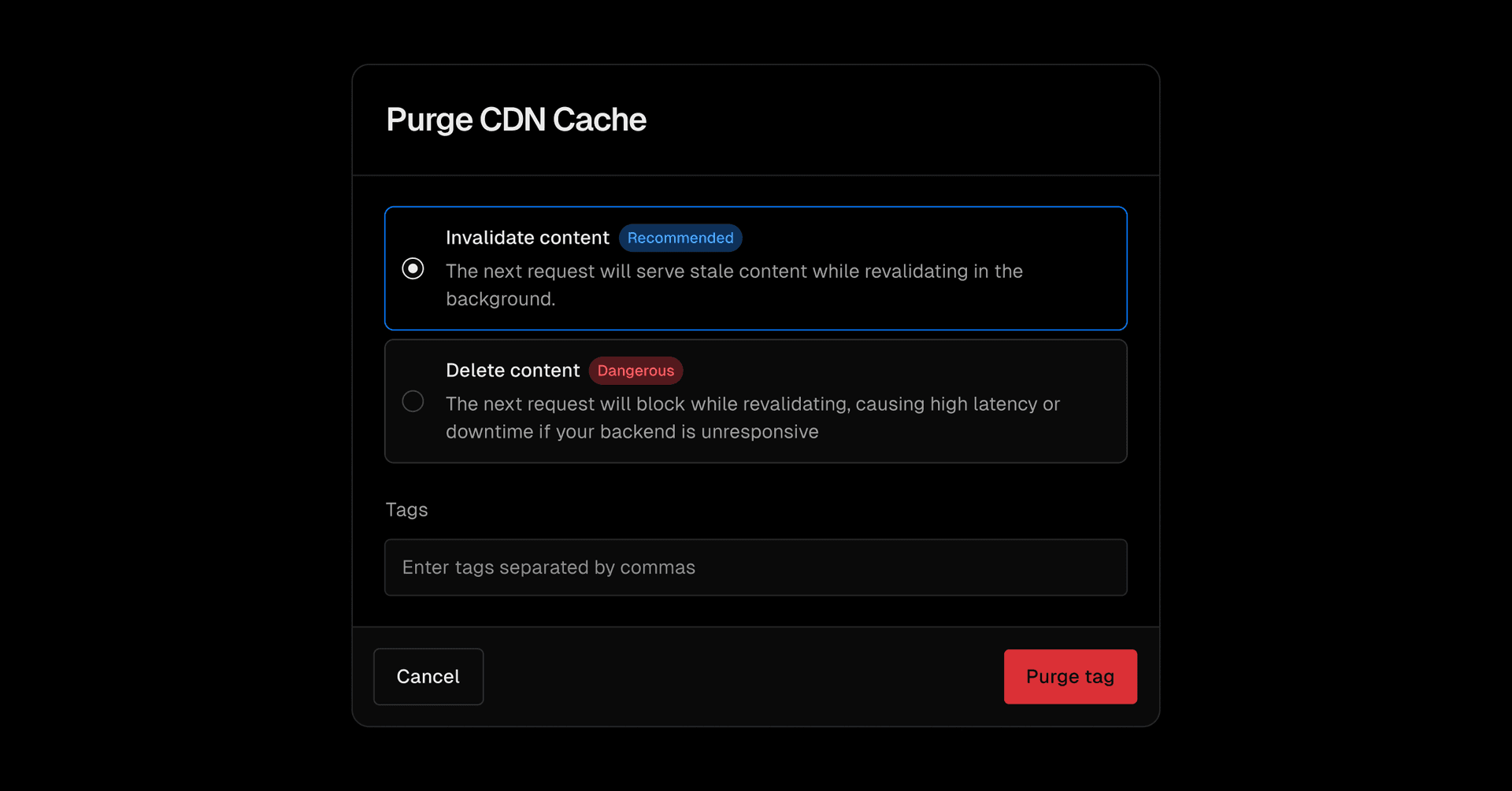
Task: Click the word "Purge" in dialog title
Action: [x=429, y=120]
